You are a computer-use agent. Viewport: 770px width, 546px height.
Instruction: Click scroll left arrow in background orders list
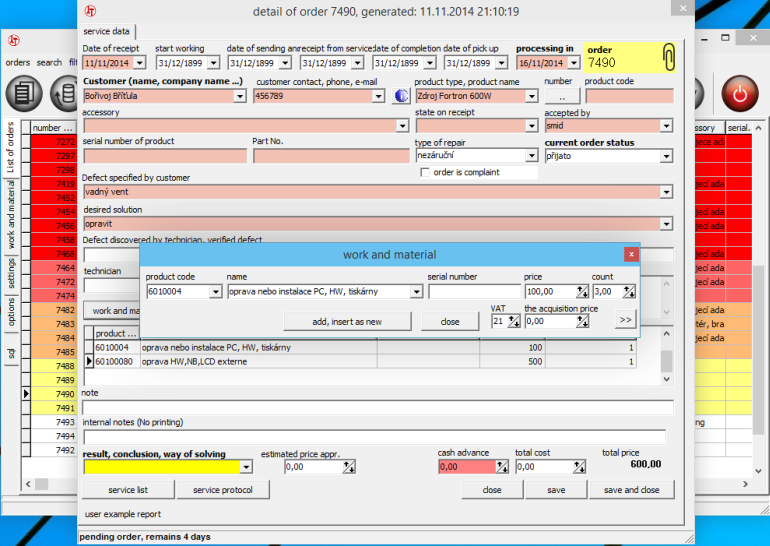coord(28,484)
